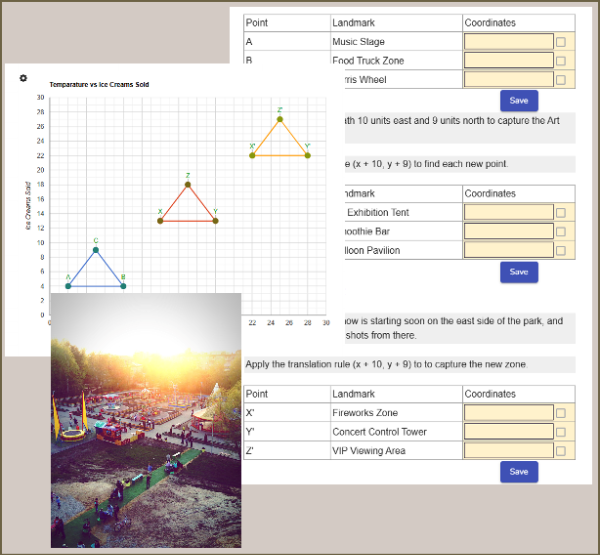Image resolution: width=600 pixels, height=555 pixels.
Task: Tick the checkbox in the Food Truck Zone row
Action: 560,61
